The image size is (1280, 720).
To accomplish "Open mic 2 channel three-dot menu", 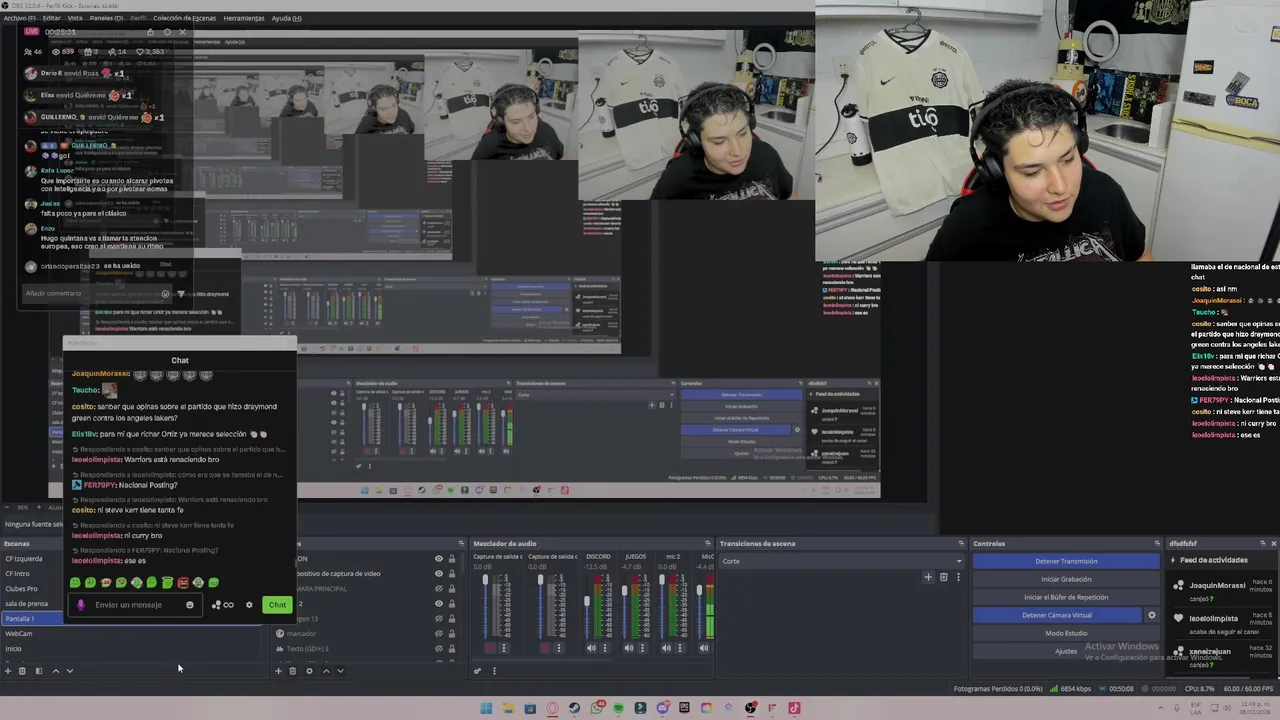I will tap(679, 648).
